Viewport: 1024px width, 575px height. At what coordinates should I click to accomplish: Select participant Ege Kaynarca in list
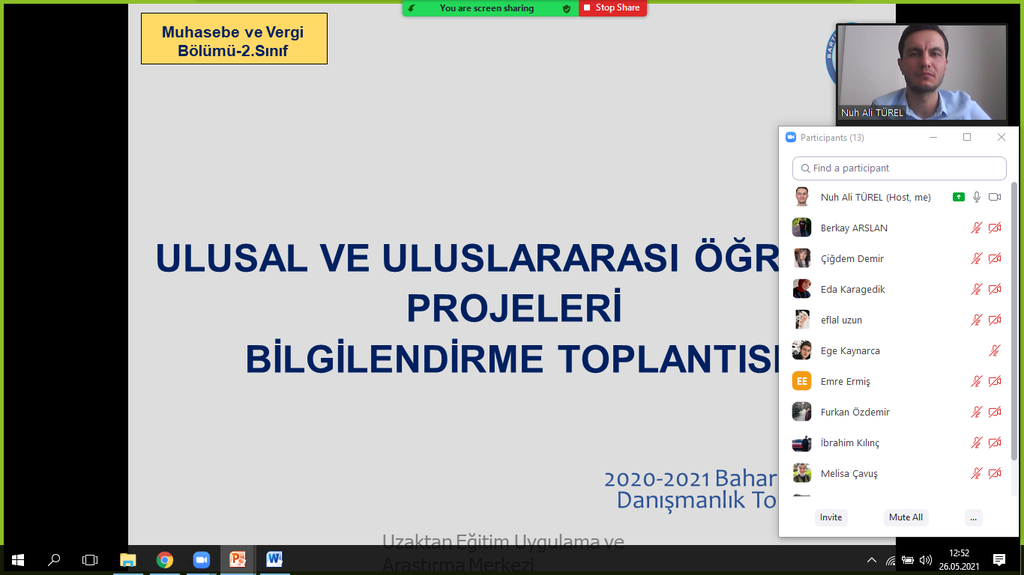[895, 350]
